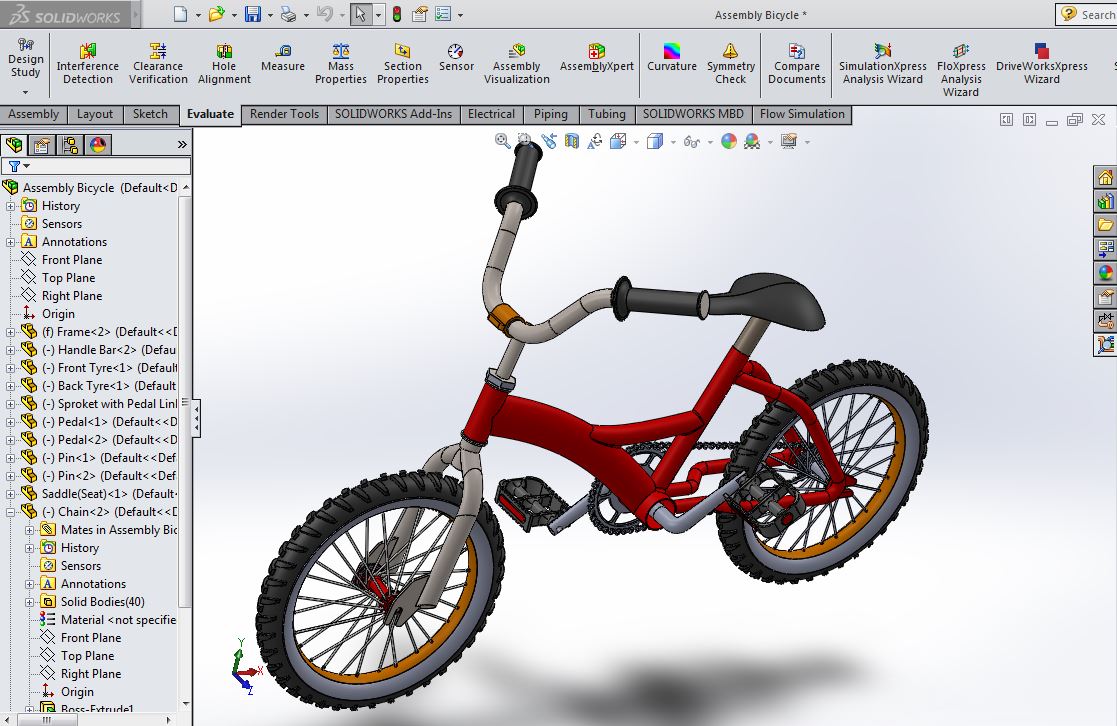Open Render Tools tab
The height and width of the screenshot is (726, 1117).
(284, 114)
